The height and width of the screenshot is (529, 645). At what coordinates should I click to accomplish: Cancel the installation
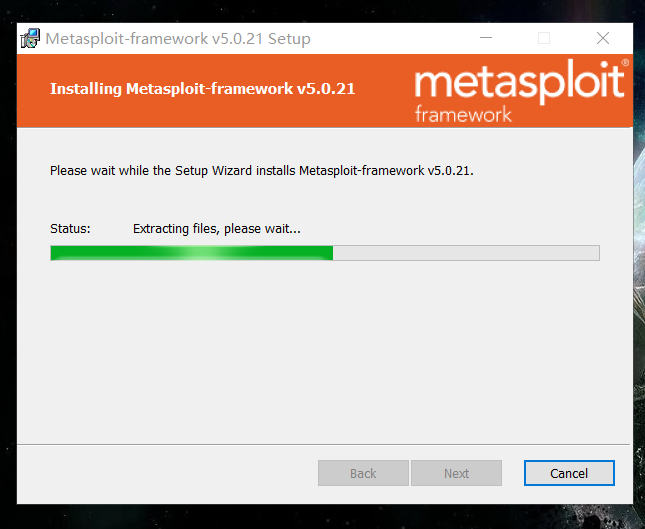coord(569,473)
